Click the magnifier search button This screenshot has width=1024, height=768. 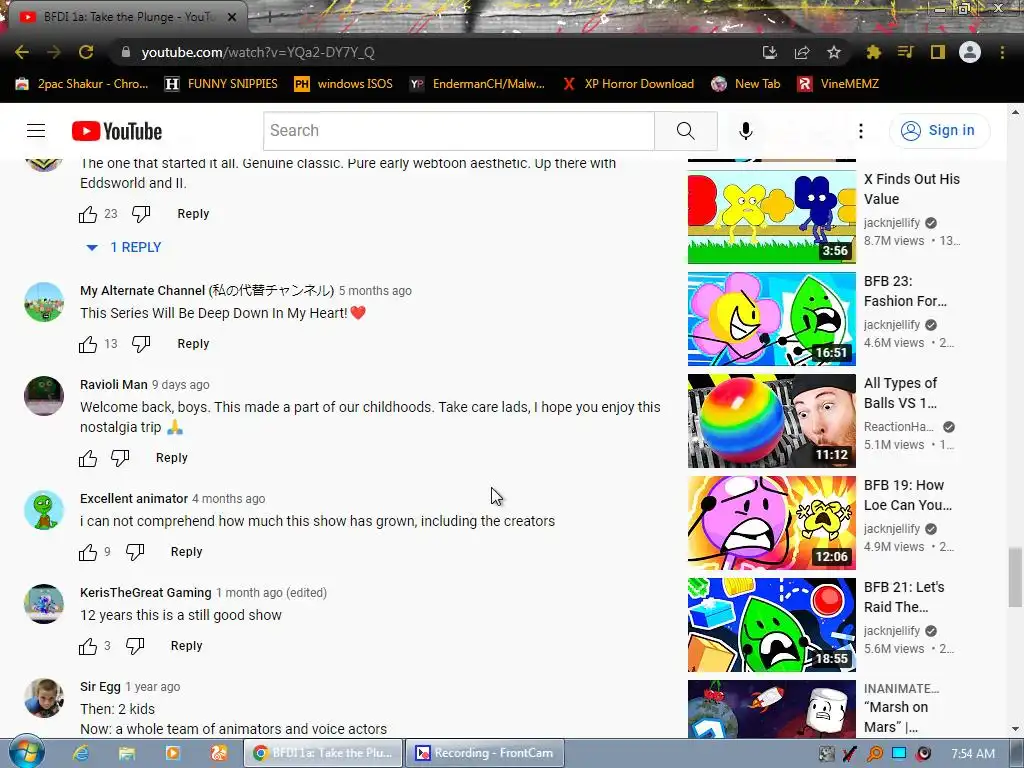686,131
